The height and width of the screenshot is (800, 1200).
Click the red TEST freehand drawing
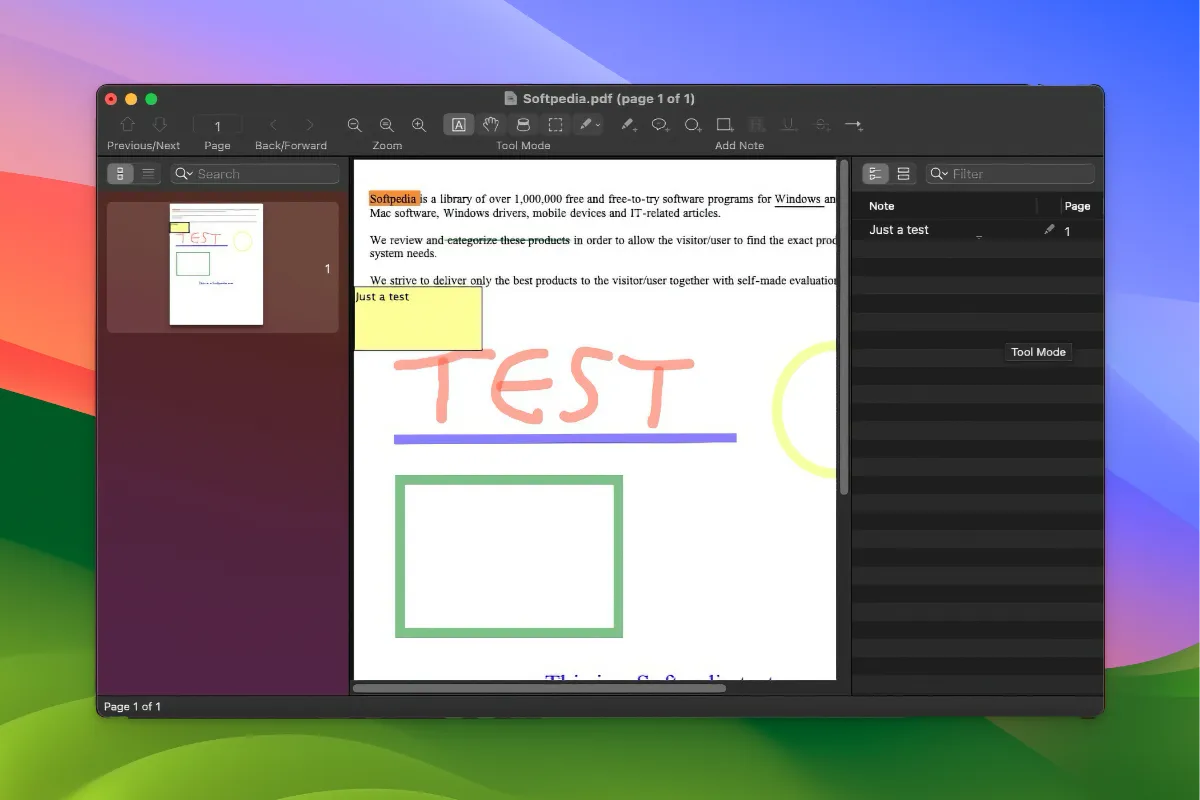pos(543,388)
